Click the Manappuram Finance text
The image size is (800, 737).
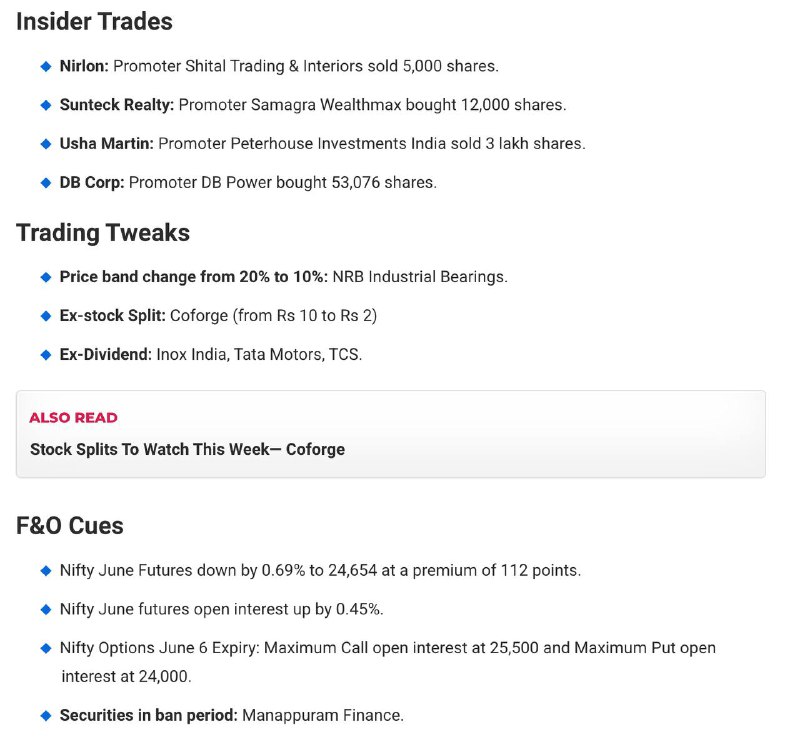[322, 715]
